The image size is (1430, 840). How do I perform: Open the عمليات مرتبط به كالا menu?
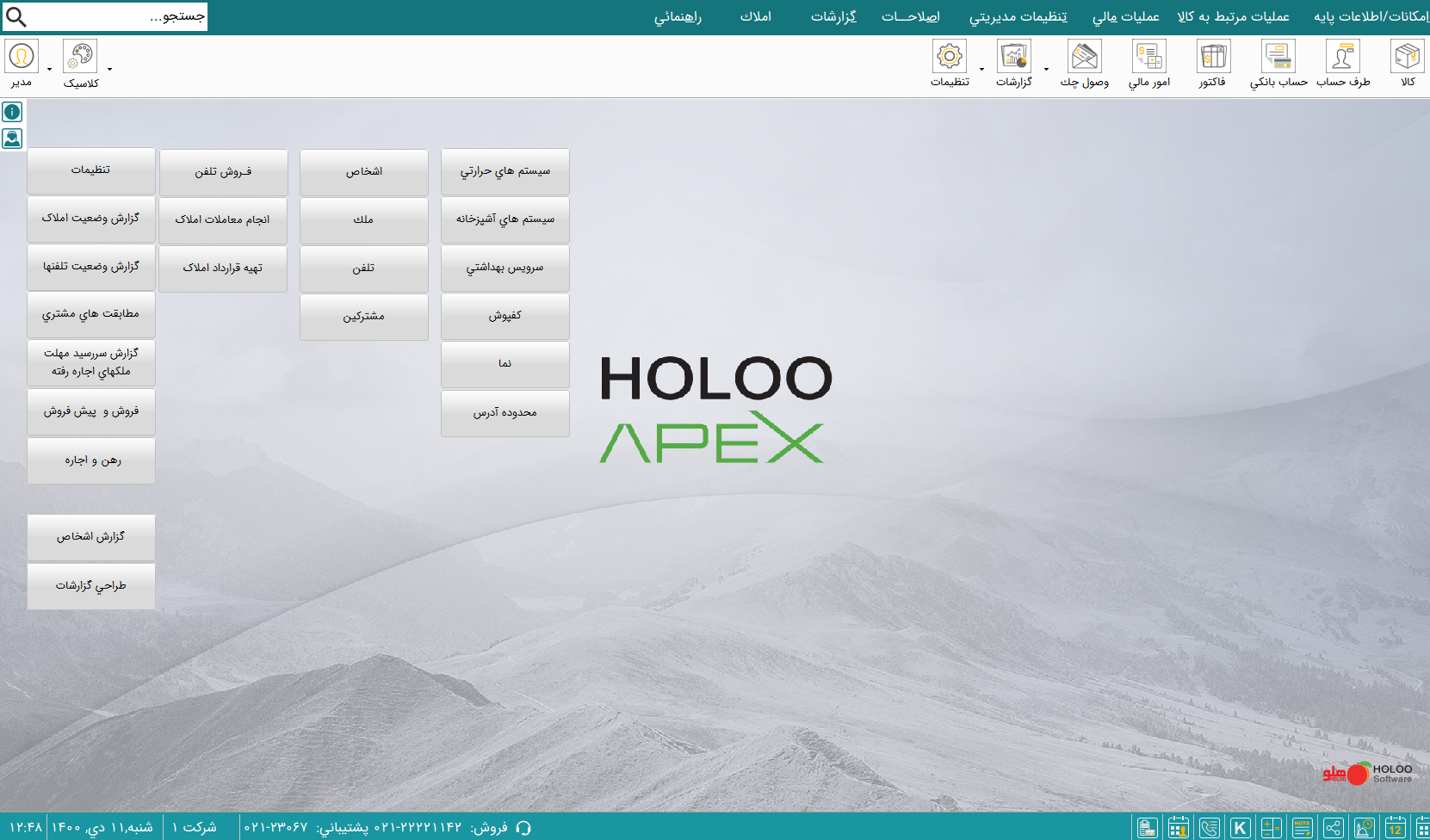point(1233,16)
